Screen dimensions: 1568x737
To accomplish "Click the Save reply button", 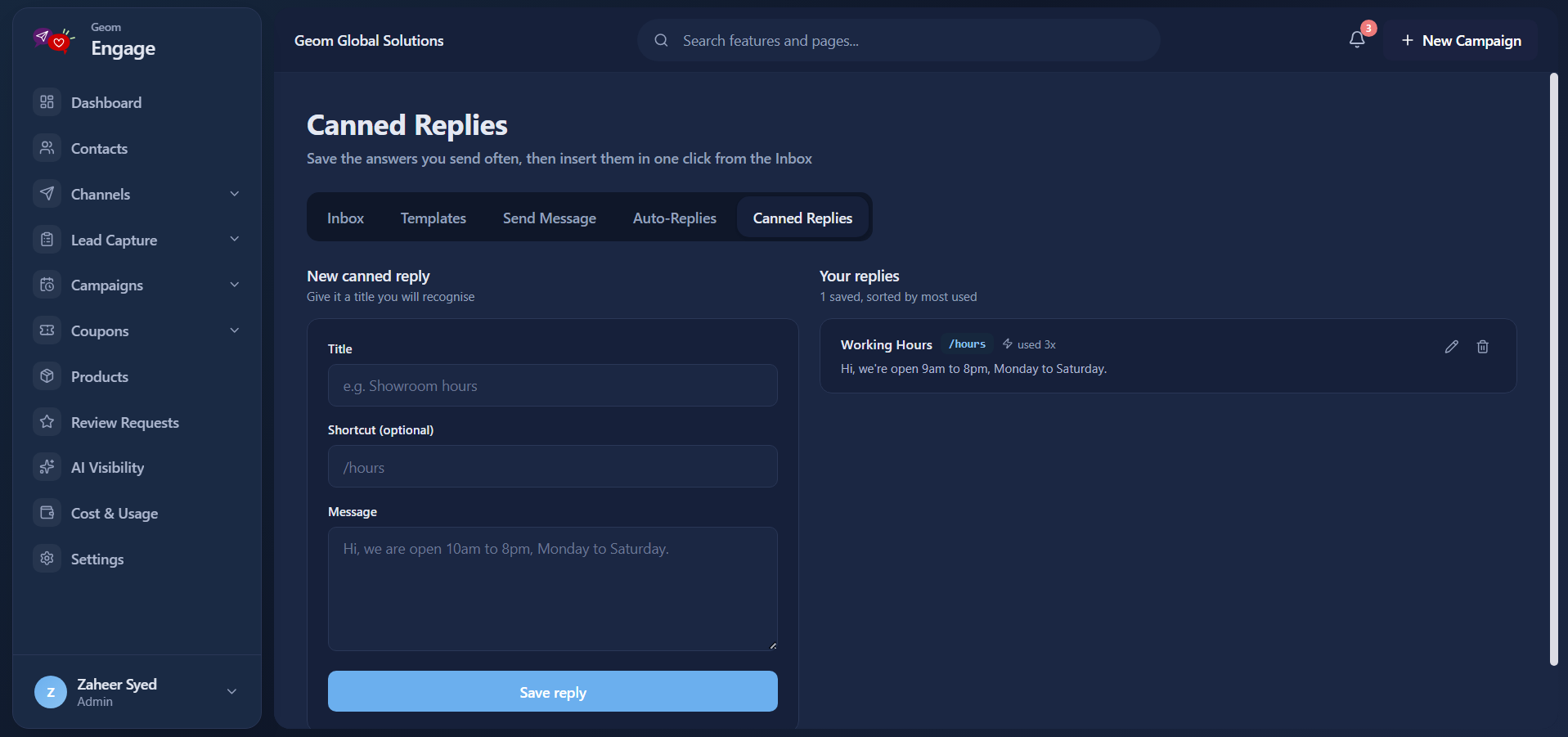I will coord(553,691).
